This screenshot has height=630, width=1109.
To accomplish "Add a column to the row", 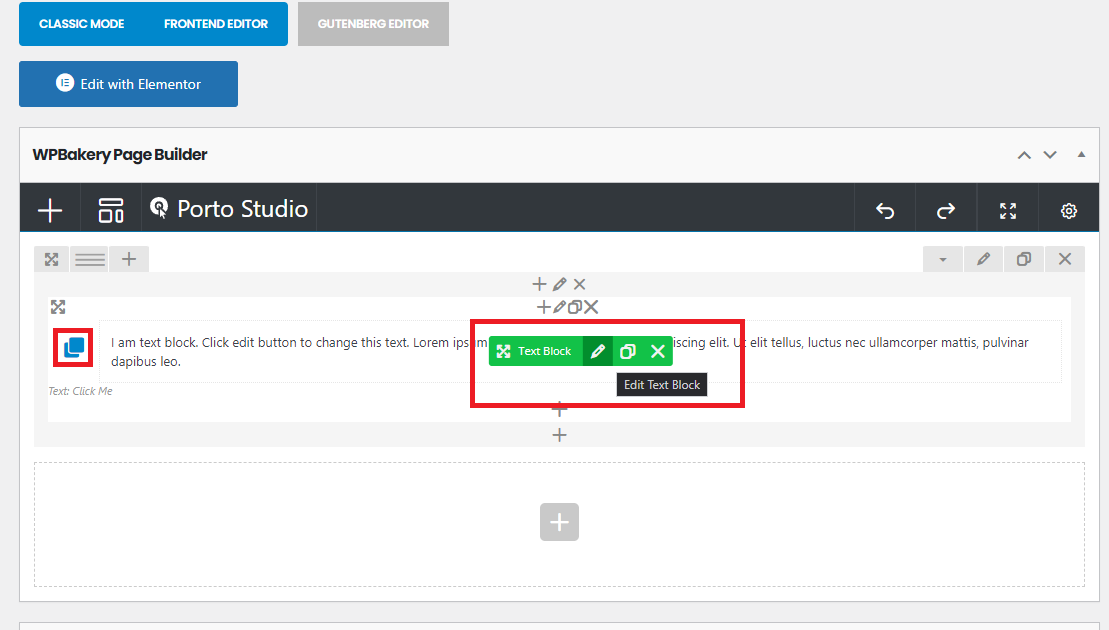I will click(x=129, y=259).
